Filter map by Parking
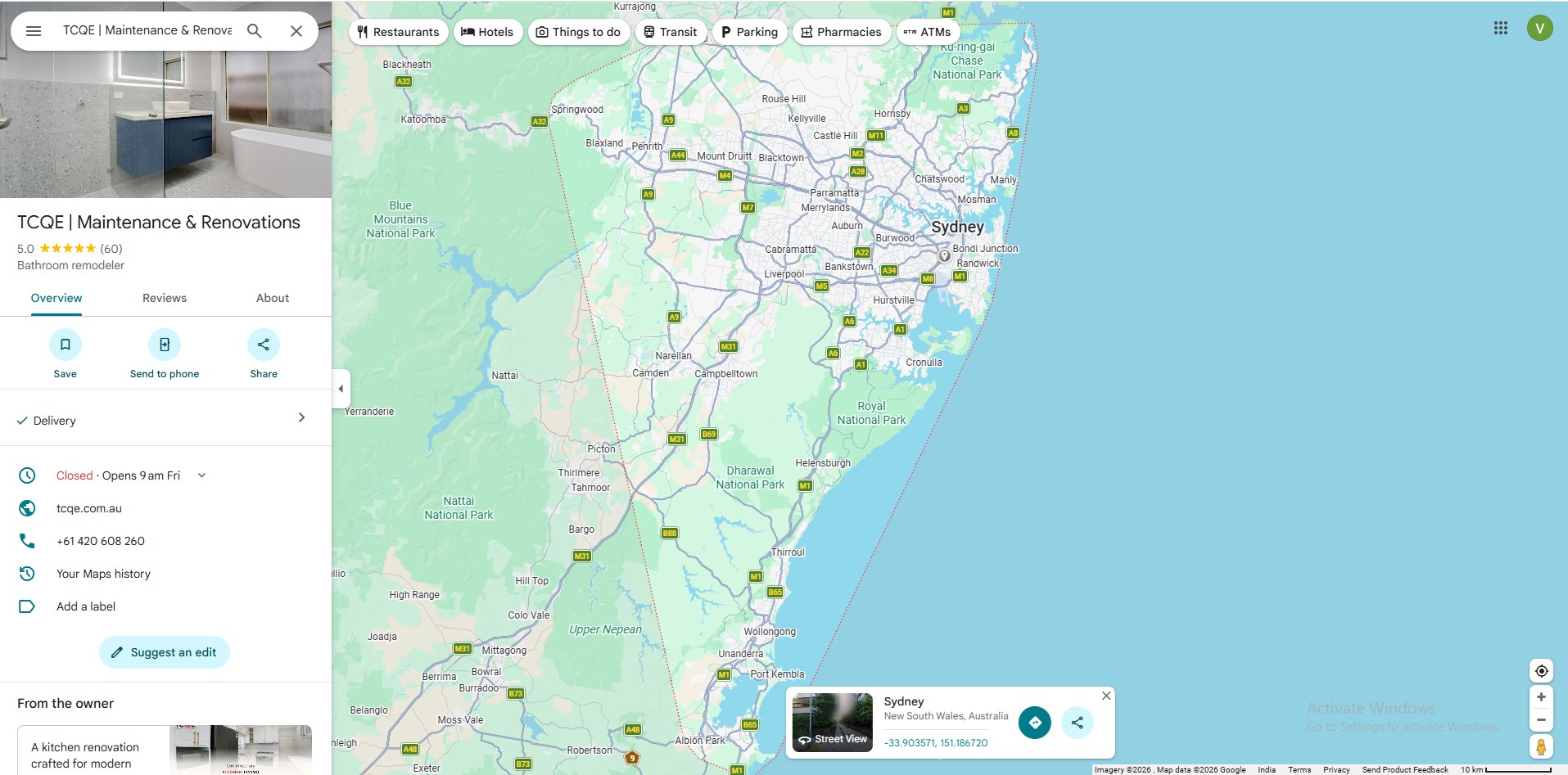Viewport: 1568px width, 775px height. coord(750,32)
